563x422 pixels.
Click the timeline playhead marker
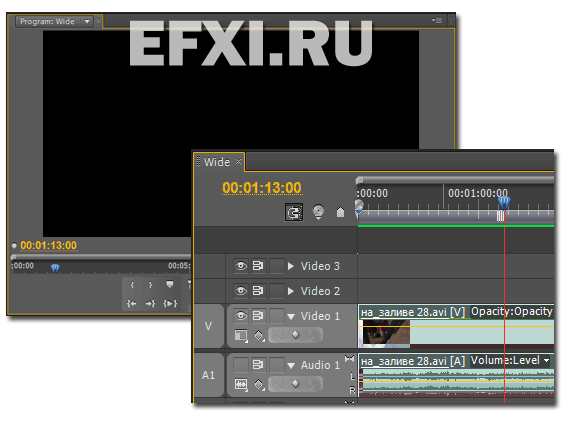(504, 203)
